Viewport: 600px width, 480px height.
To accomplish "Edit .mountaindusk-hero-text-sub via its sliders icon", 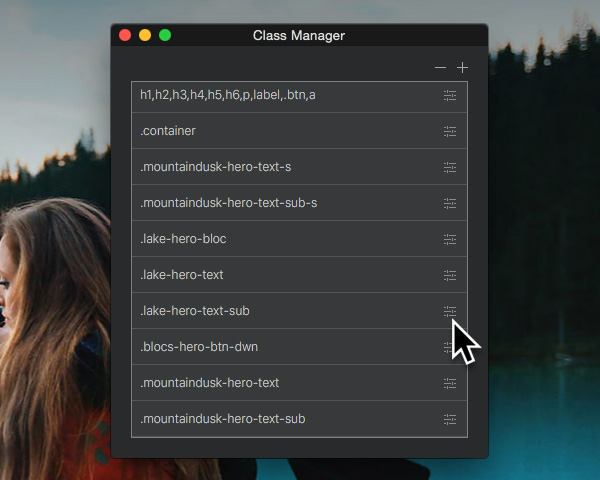I will tap(450, 420).
